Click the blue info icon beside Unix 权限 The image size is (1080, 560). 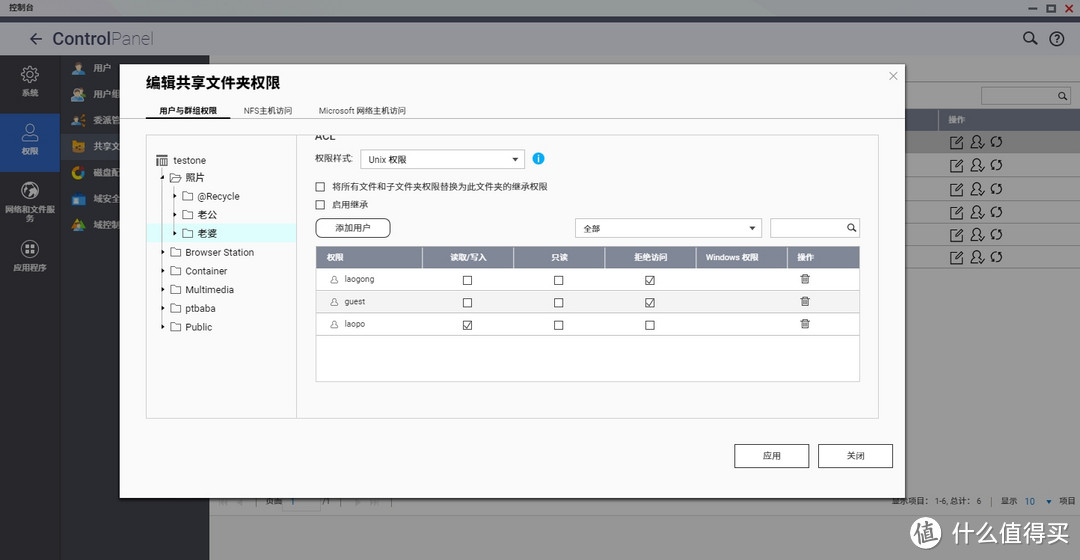[x=538, y=159]
